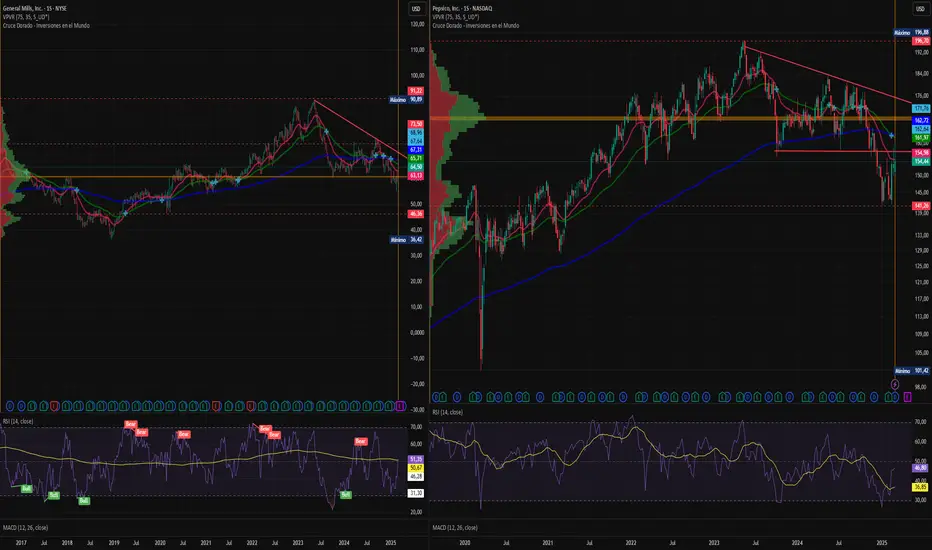Image resolution: width=932 pixels, height=550 pixels.
Task: Expand MACD (12, 26, close) pane under Pepsico
Action: point(455,527)
